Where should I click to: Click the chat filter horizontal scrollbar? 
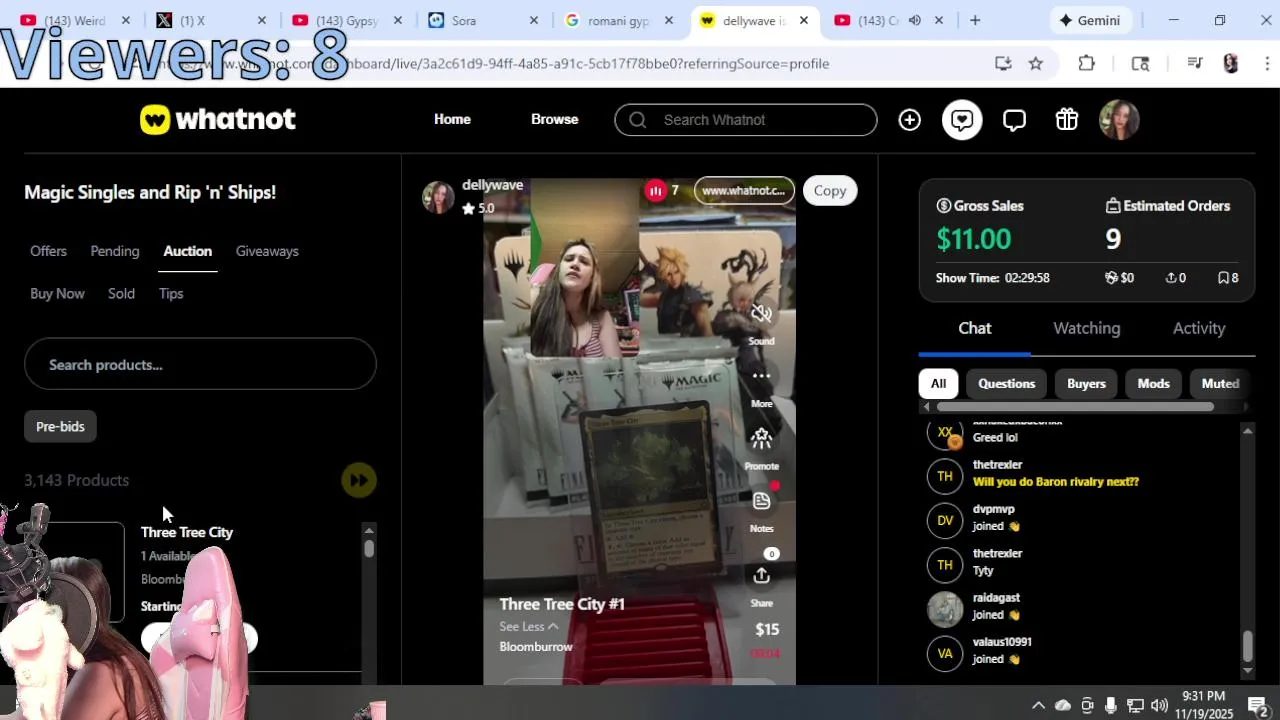pos(1075,406)
